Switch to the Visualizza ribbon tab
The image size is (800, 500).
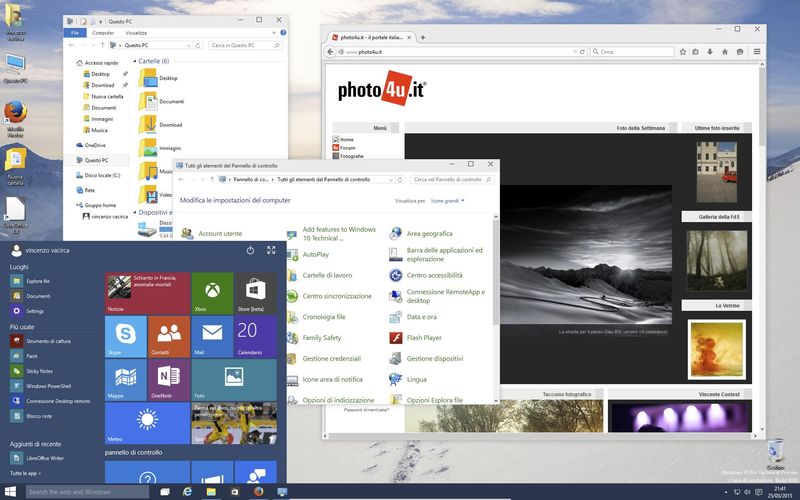pyautogui.click(x=136, y=33)
